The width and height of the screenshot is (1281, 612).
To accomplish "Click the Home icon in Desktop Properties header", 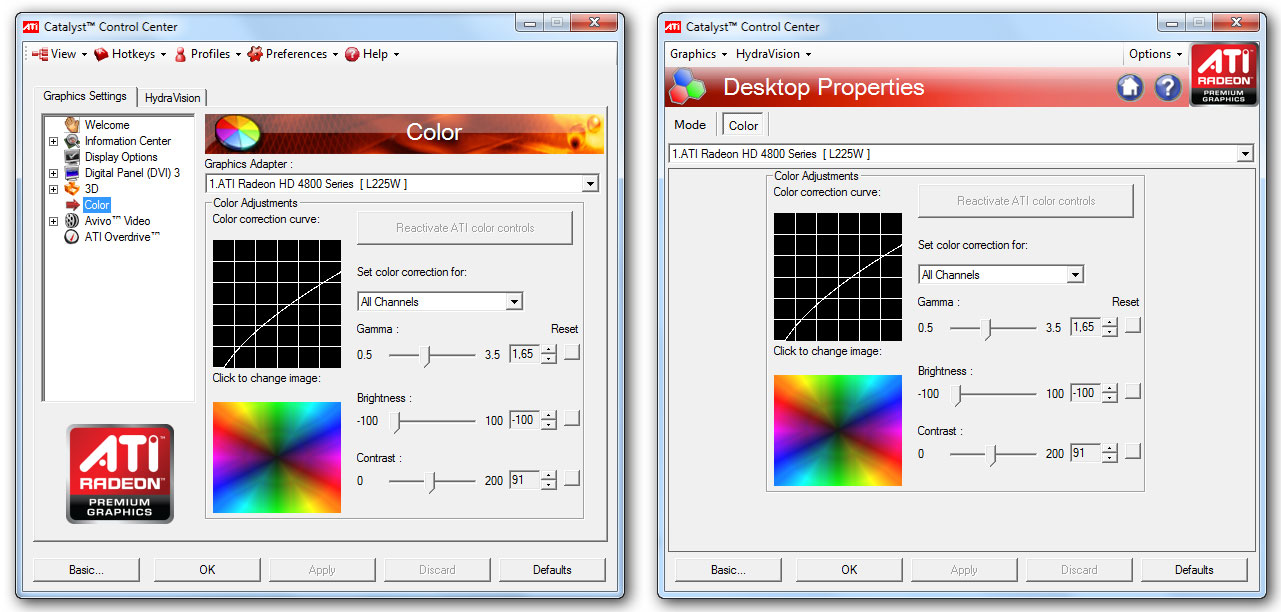I will click(x=1130, y=87).
